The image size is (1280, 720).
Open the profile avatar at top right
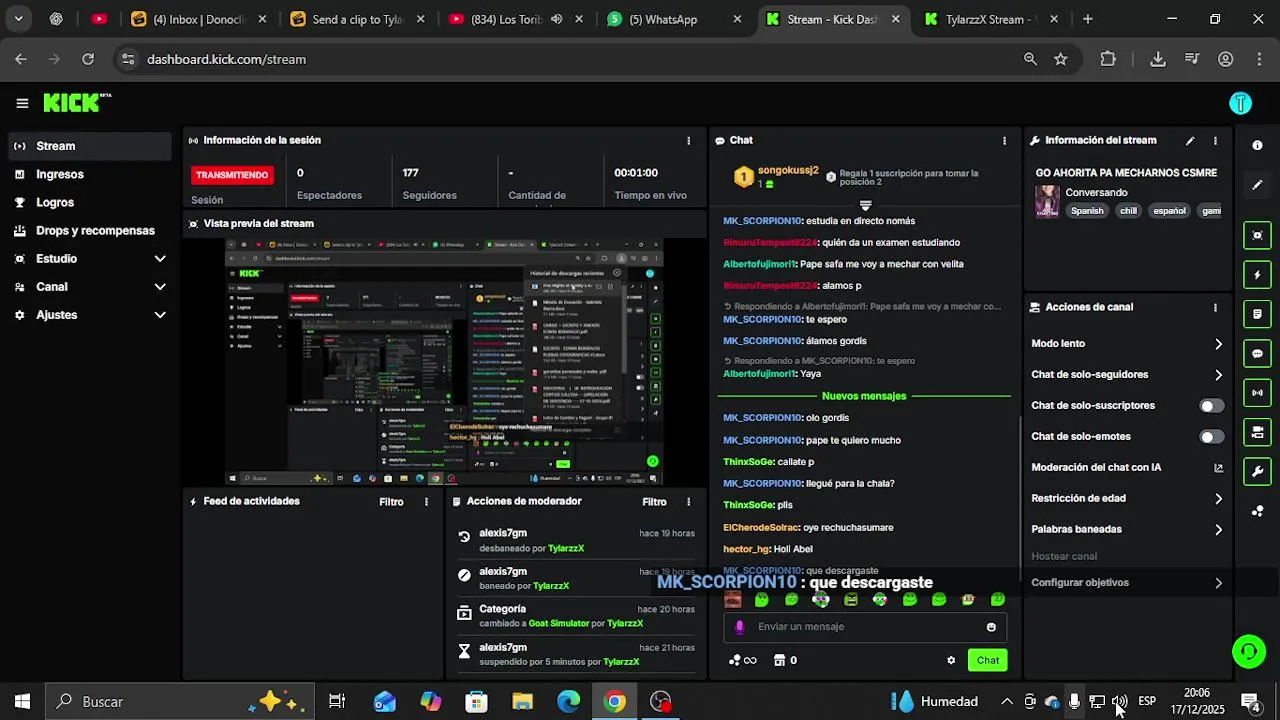pyautogui.click(x=1240, y=103)
